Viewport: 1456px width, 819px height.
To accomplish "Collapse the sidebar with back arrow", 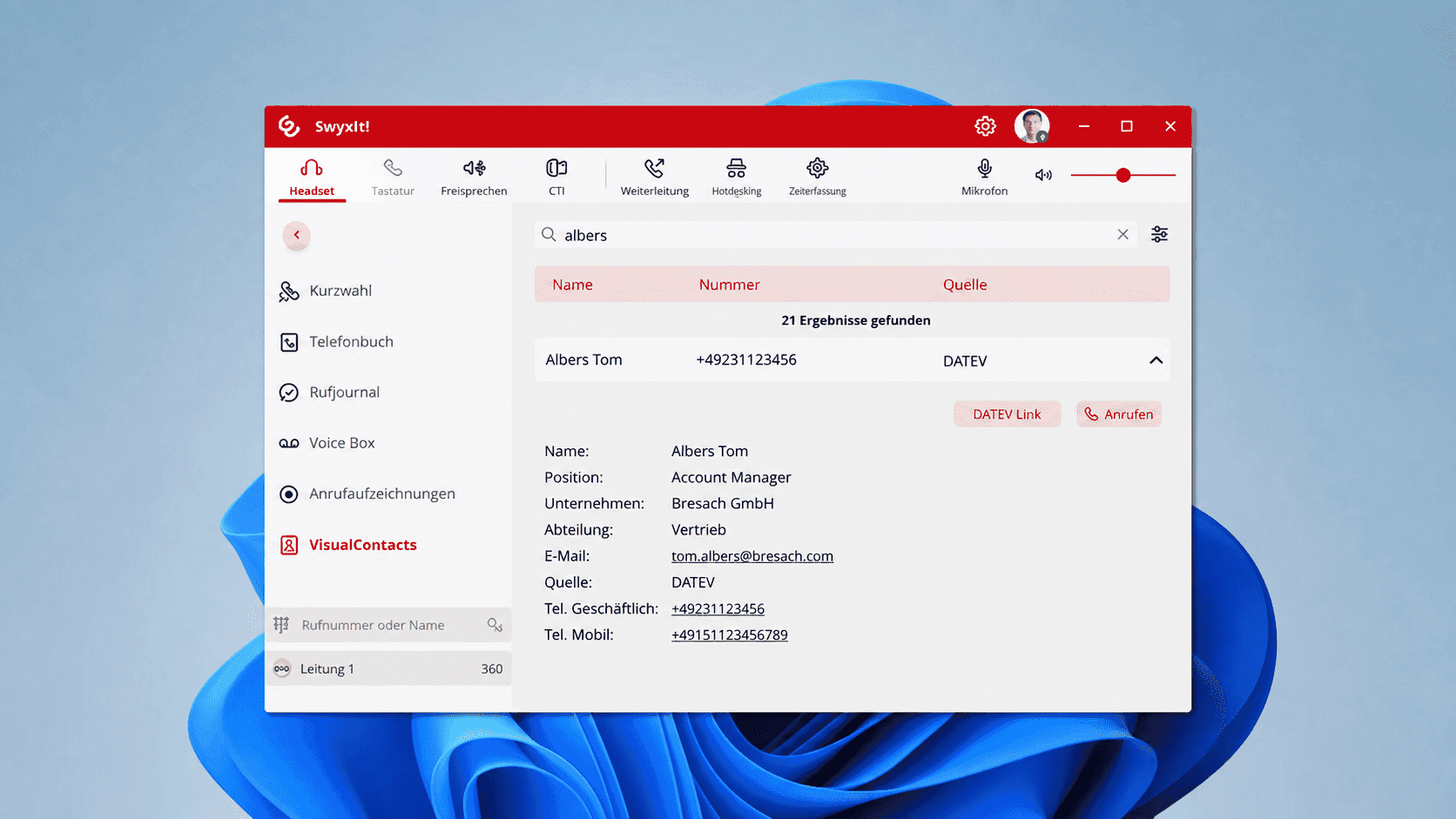I will [296, 235].
